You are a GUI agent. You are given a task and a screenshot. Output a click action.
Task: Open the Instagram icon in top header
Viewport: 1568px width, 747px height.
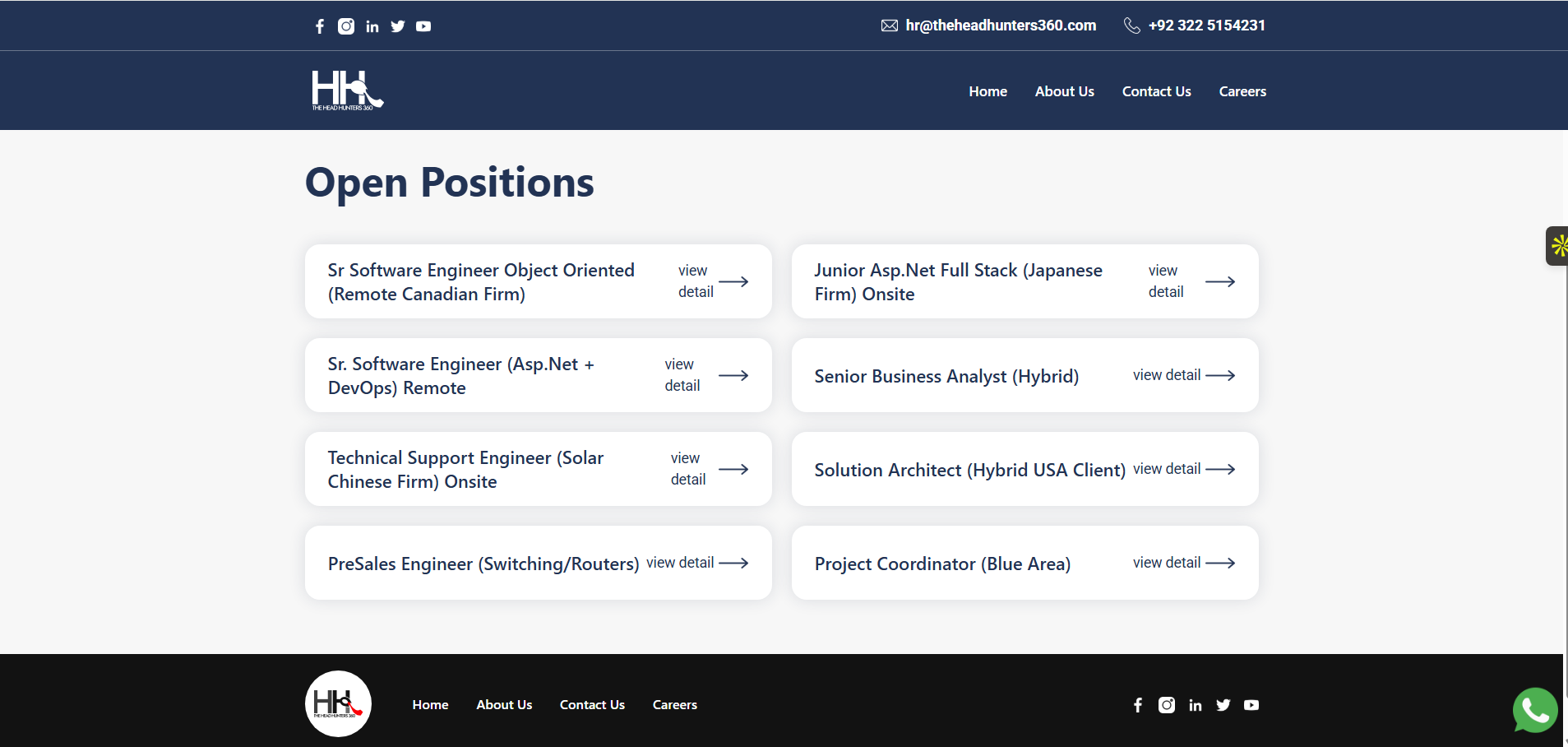click(x=346, y=26)
